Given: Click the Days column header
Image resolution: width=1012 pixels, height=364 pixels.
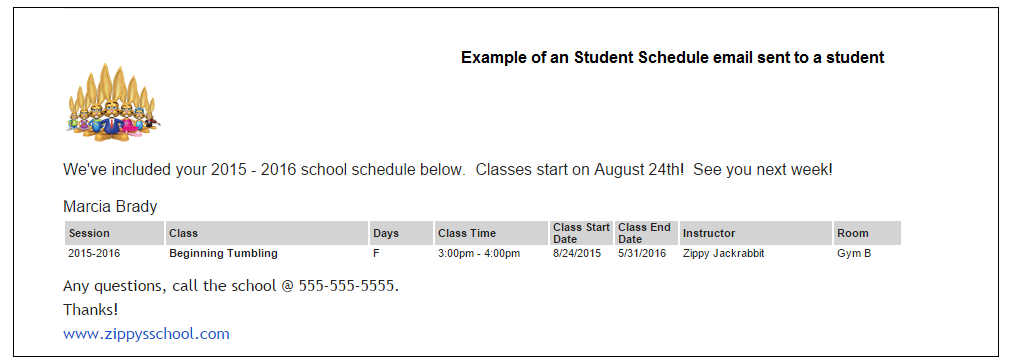Looking at the screenshot, I should 401,233.
